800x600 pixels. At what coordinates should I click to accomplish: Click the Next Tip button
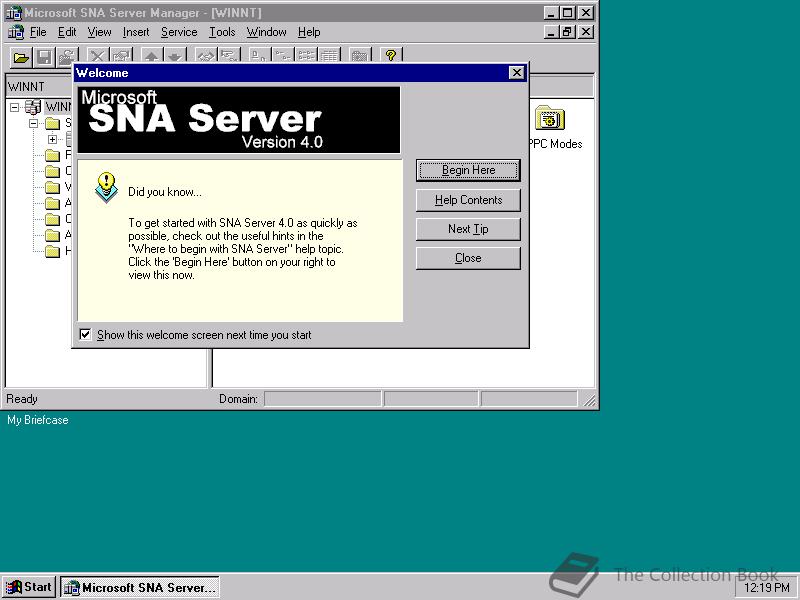pos(468,229)
